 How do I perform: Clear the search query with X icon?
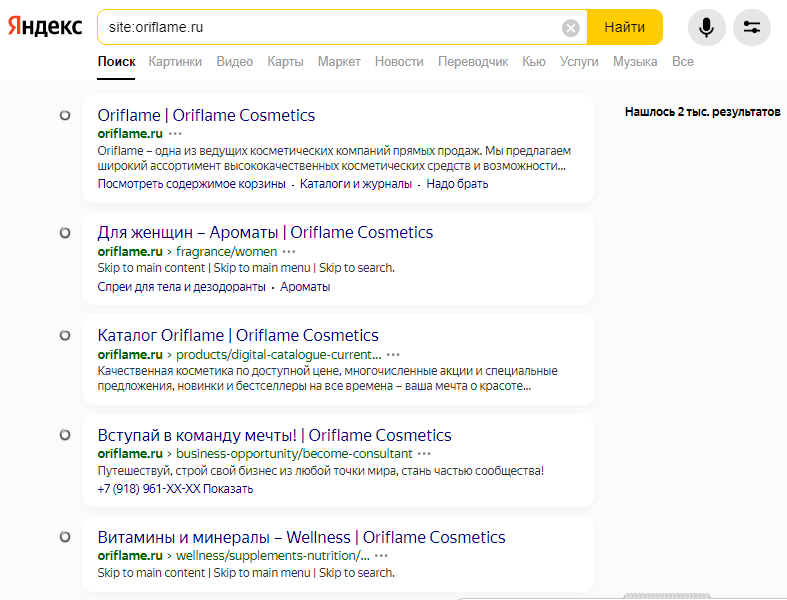(x=570, y=28)
